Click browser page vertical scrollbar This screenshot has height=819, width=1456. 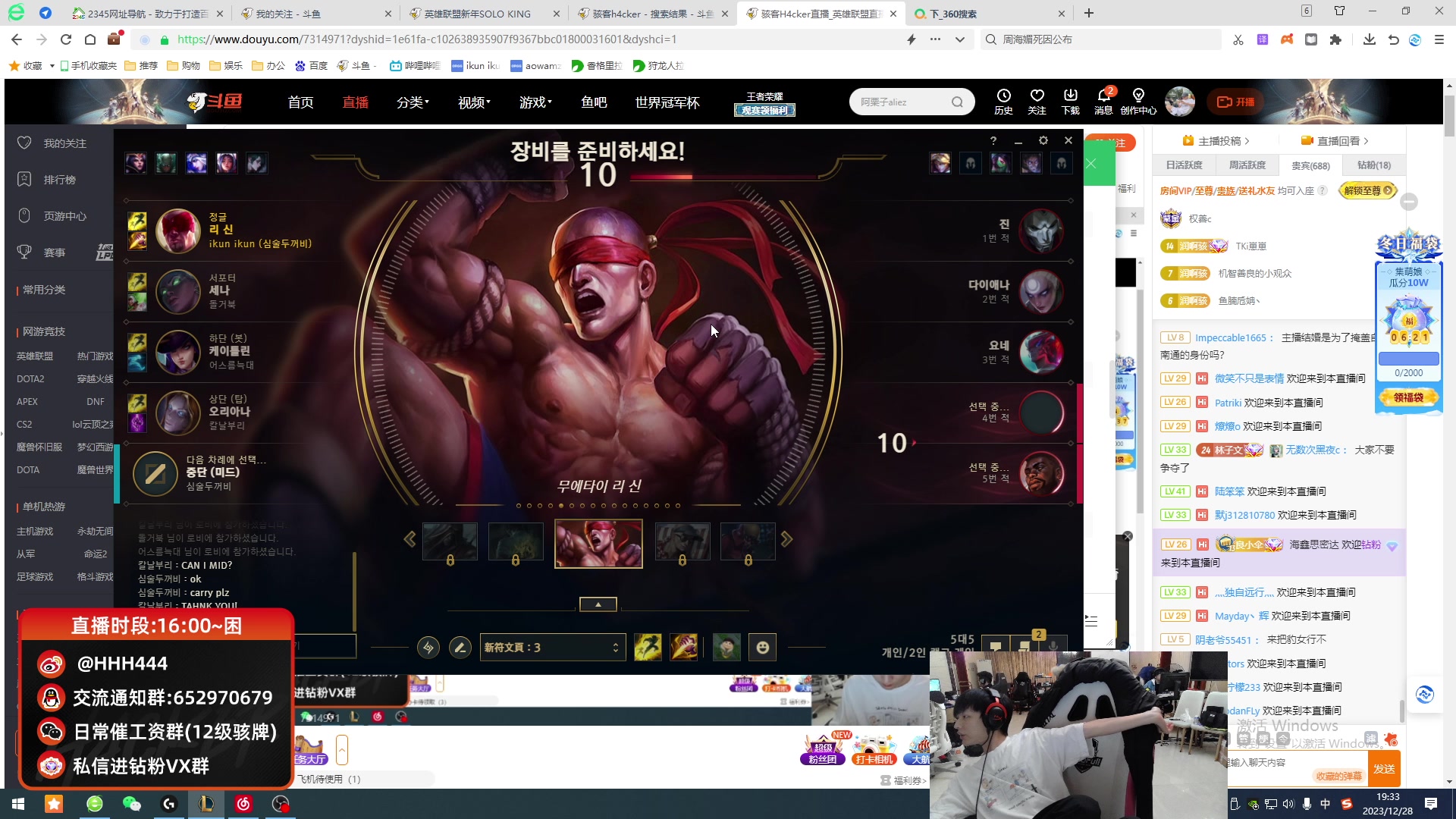[x=1449, y=118]
